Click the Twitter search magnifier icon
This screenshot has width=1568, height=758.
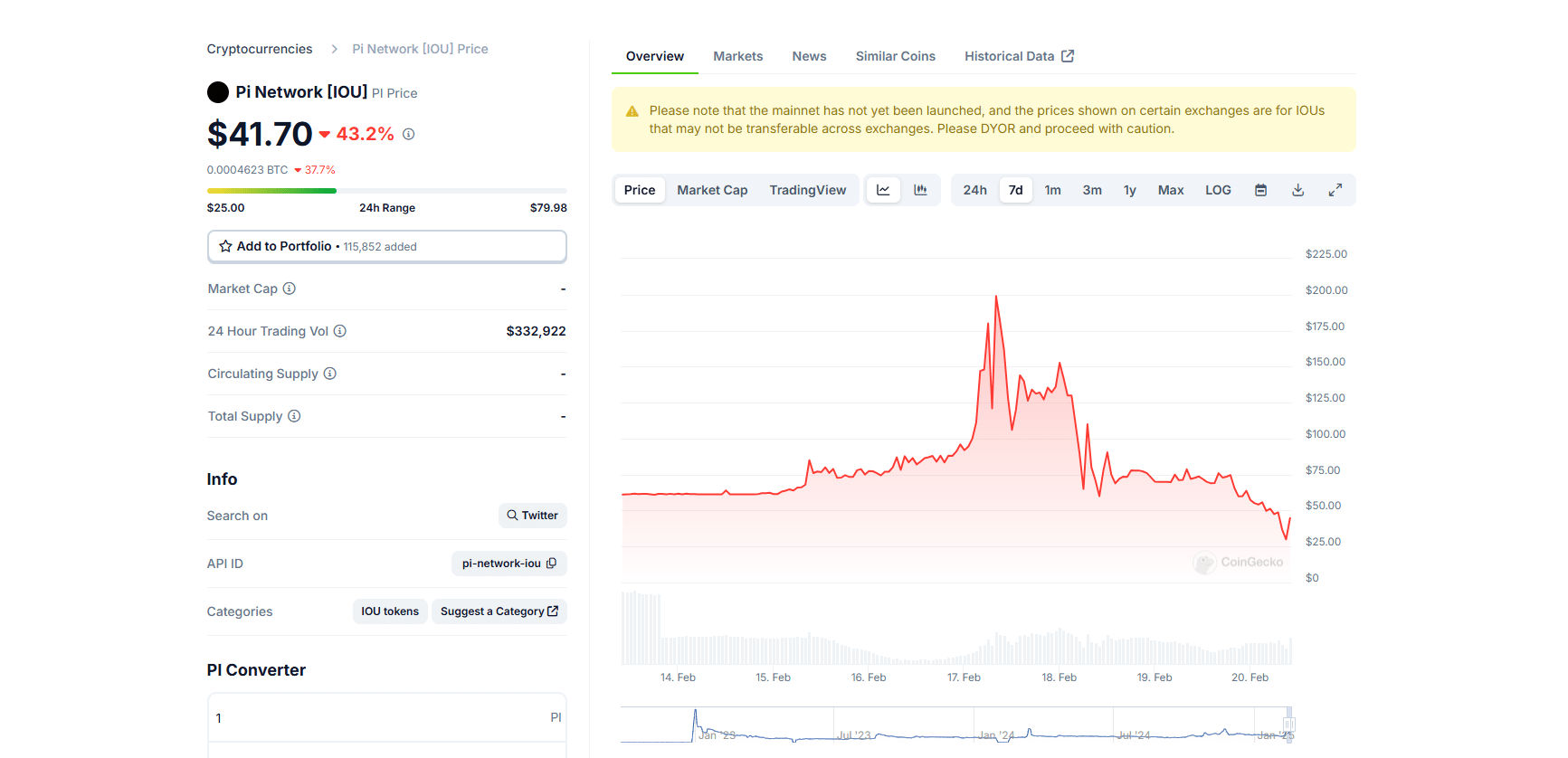click(x=512, y=516)
